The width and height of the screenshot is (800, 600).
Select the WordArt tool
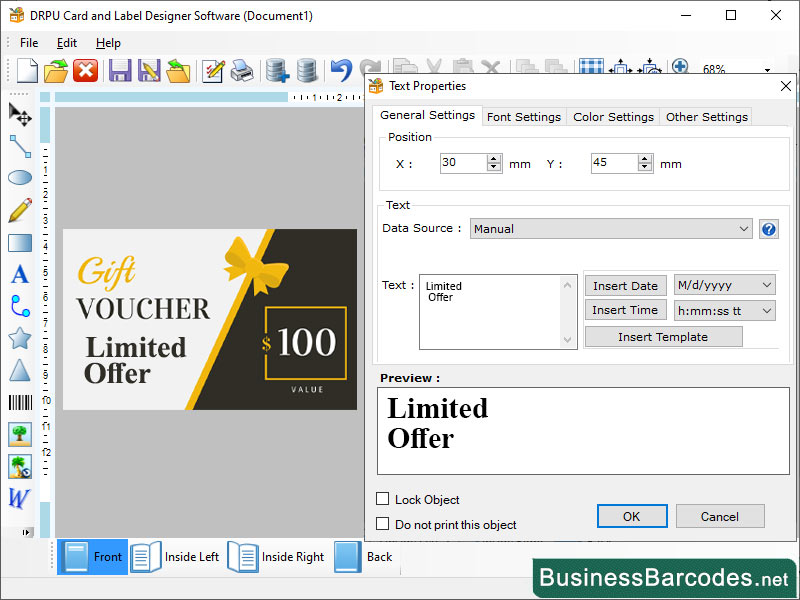tap(19, 498)
